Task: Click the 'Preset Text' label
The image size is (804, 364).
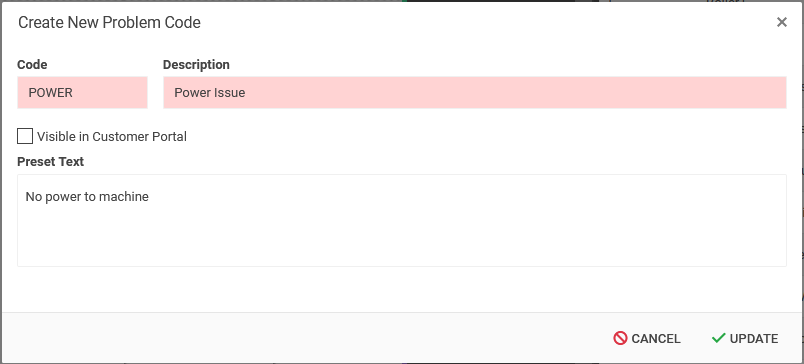Action: (x=51, y=161)
